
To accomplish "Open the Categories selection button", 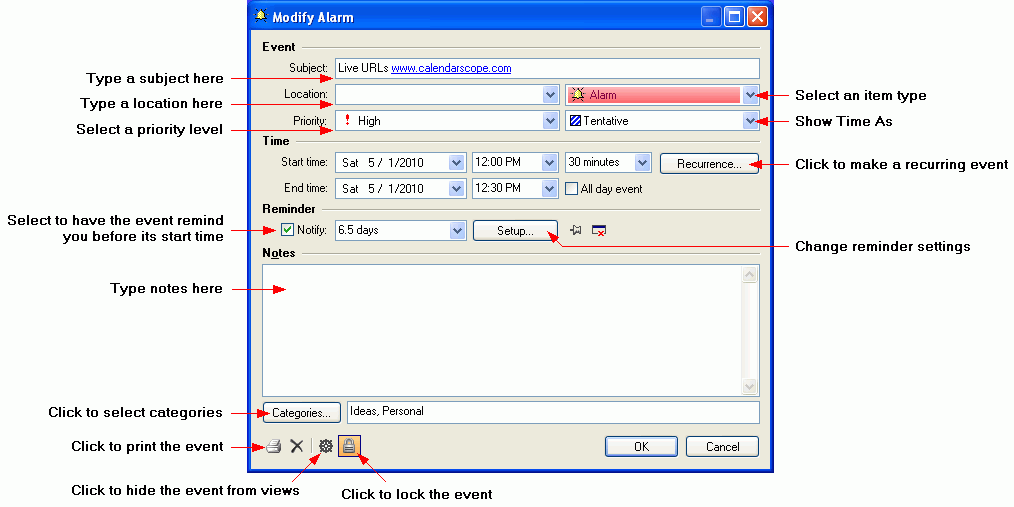I will pos(302,412).
